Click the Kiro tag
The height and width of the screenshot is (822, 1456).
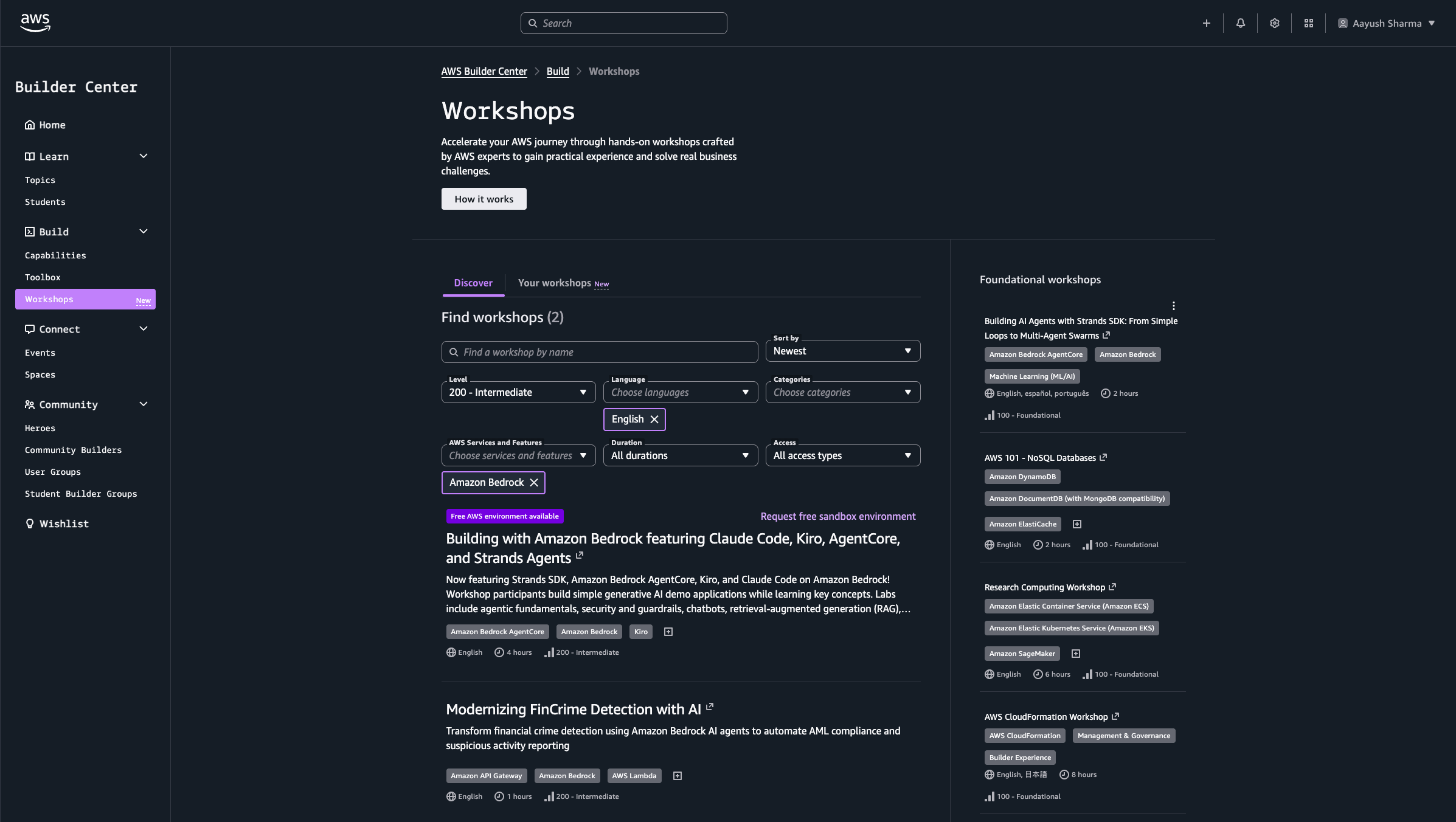click(x=641, y=632)
